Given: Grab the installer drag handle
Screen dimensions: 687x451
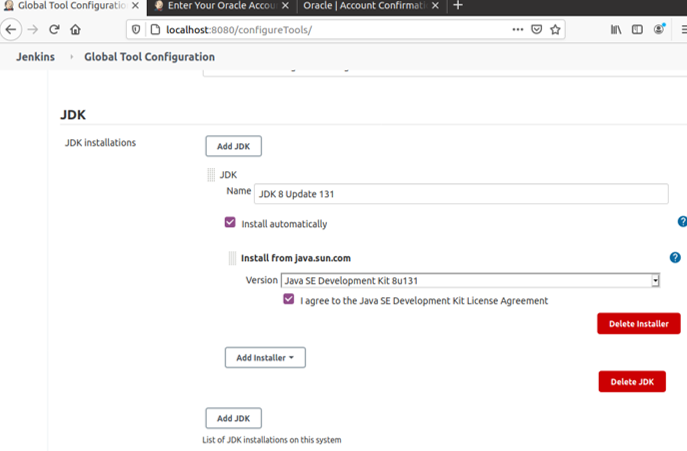Looking at the screenshot, I should point(232,258).
